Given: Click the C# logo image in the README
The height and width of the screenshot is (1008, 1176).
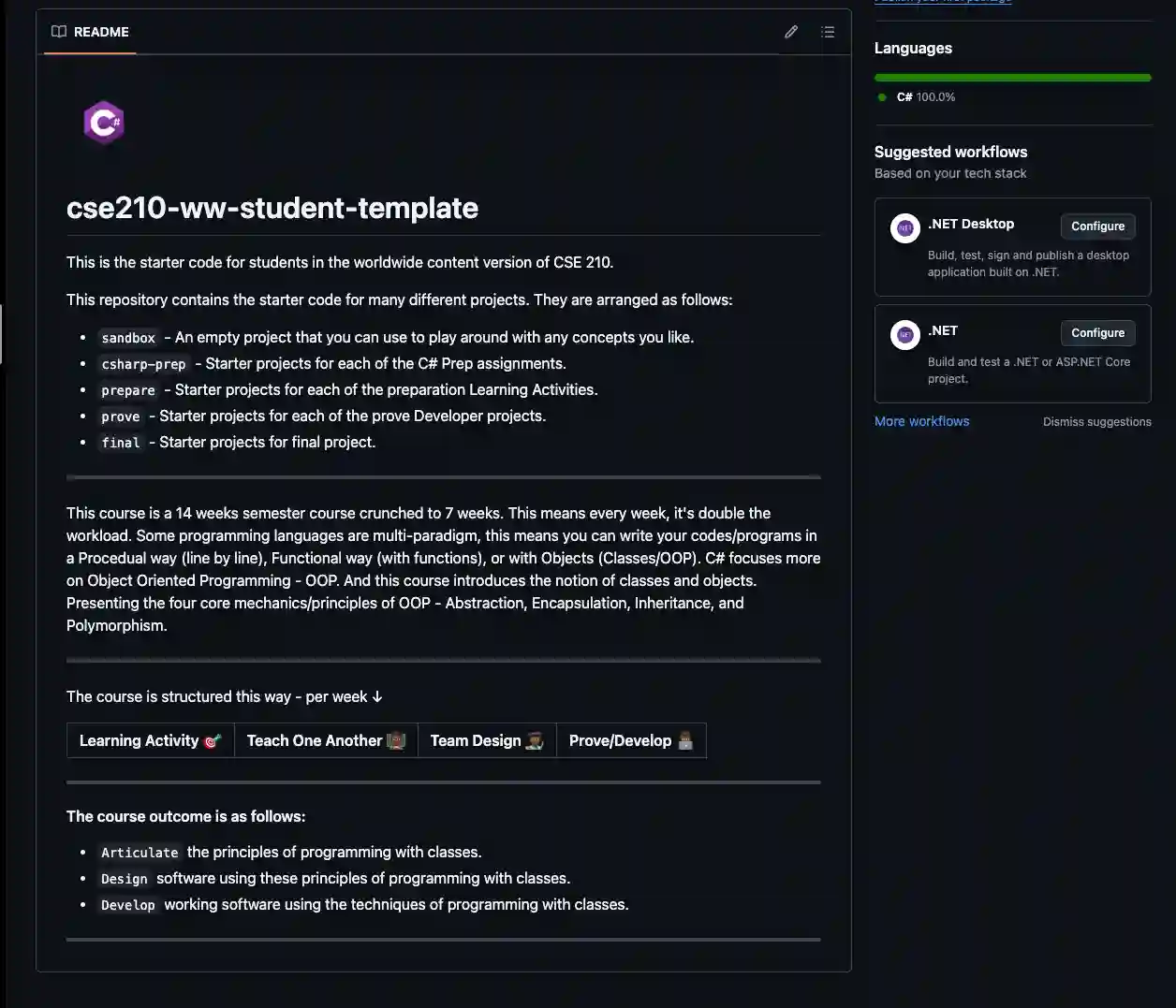Looking at the screenshot, I should click(x=103, y=123).
